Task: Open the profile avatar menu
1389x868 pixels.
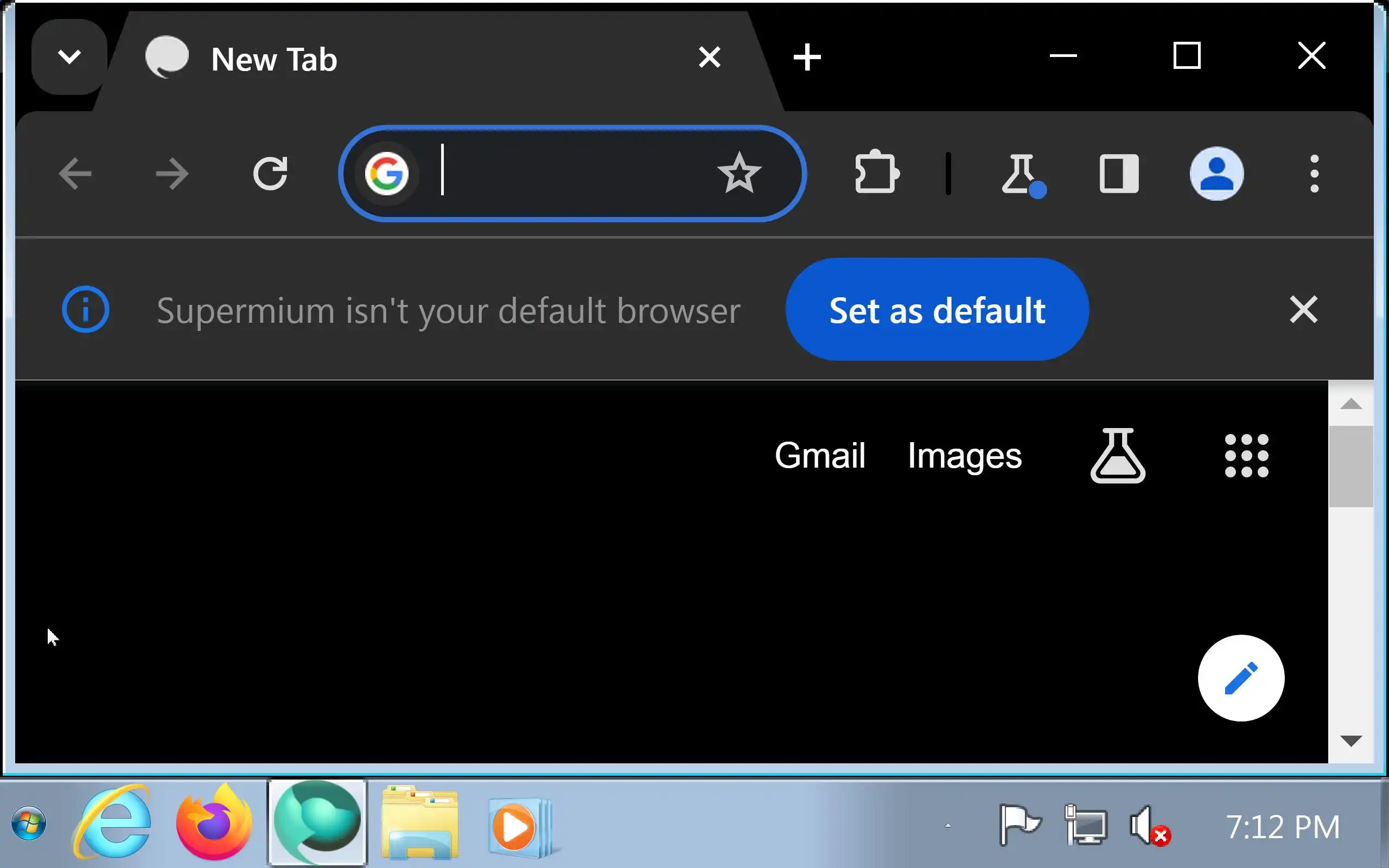Action: 1216,174
